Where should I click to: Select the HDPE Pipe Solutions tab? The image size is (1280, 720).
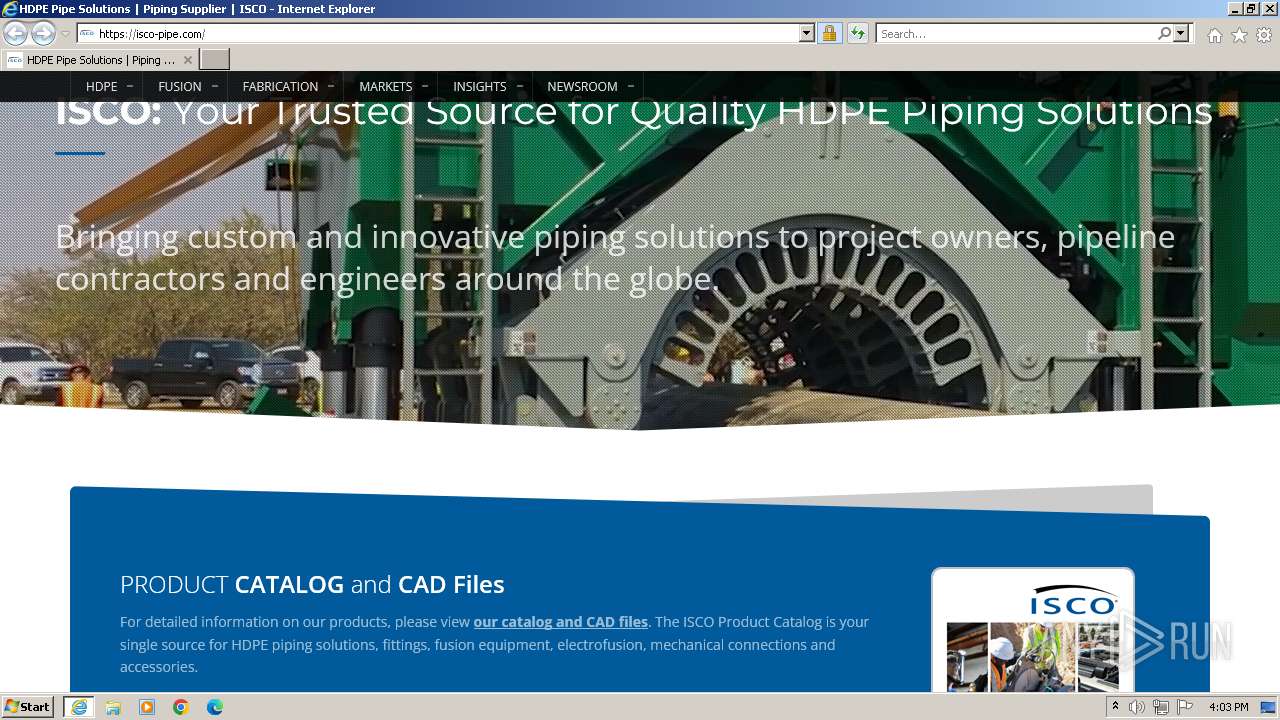pyautogui.click(x=100, y=60)
